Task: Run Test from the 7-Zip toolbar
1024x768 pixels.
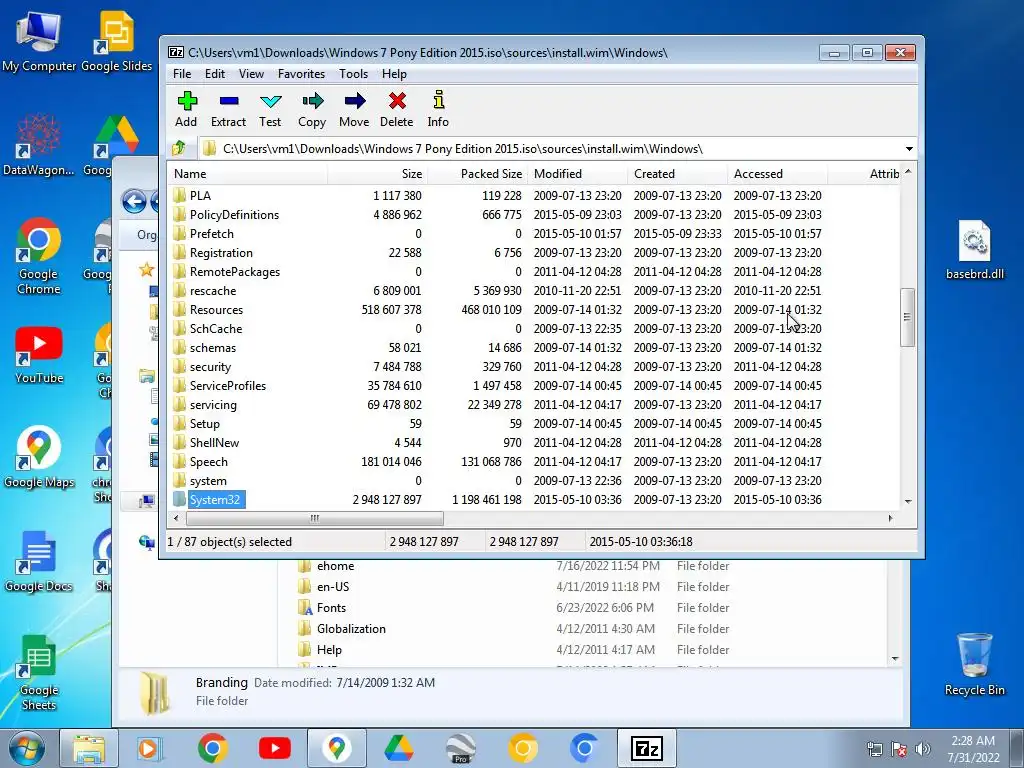Action: point(270,109)
